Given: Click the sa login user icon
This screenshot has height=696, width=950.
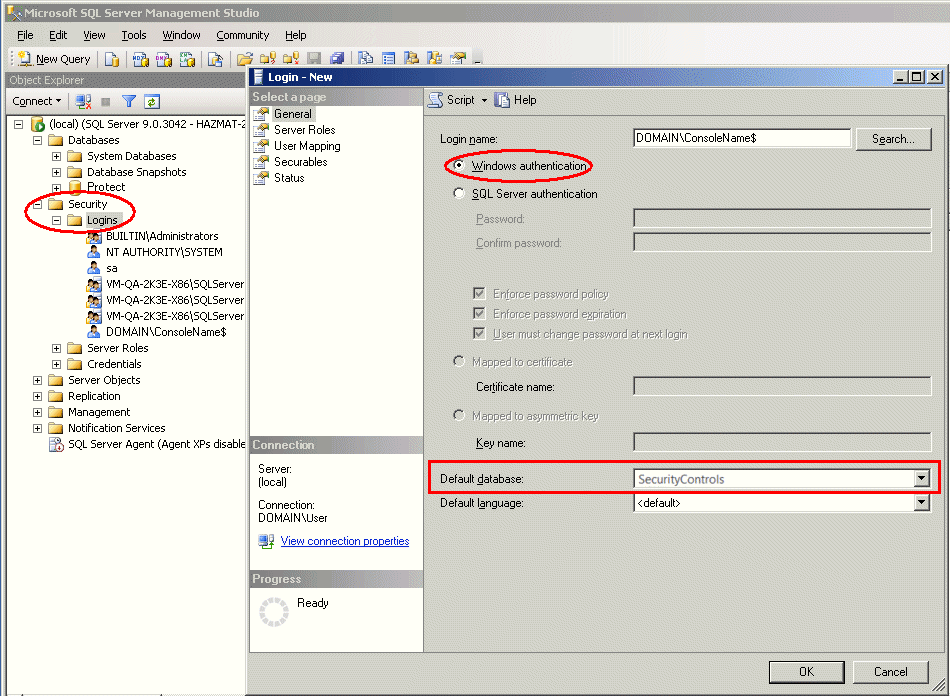Looking at the screenshot, I should [x=94, y=268].
